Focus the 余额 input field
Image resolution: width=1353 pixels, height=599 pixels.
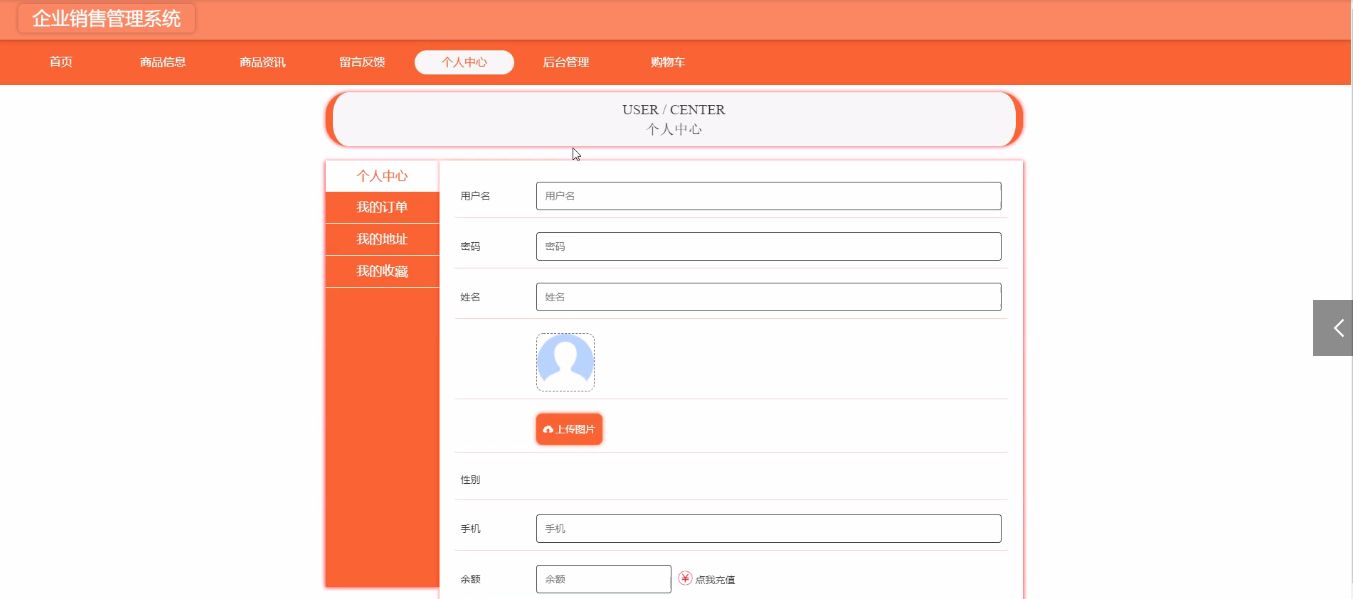click(x=603, y=579)
